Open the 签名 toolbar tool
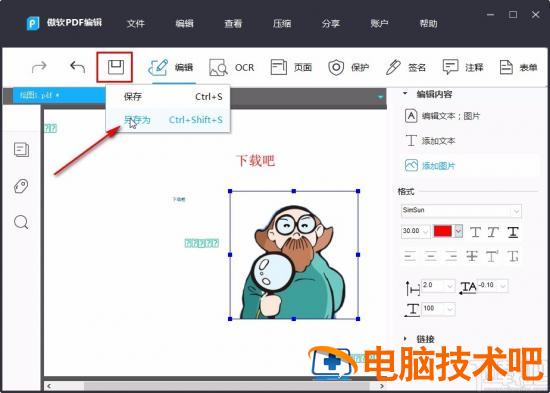550x393 pixels. pyautogui.click(x=405, y=67)
